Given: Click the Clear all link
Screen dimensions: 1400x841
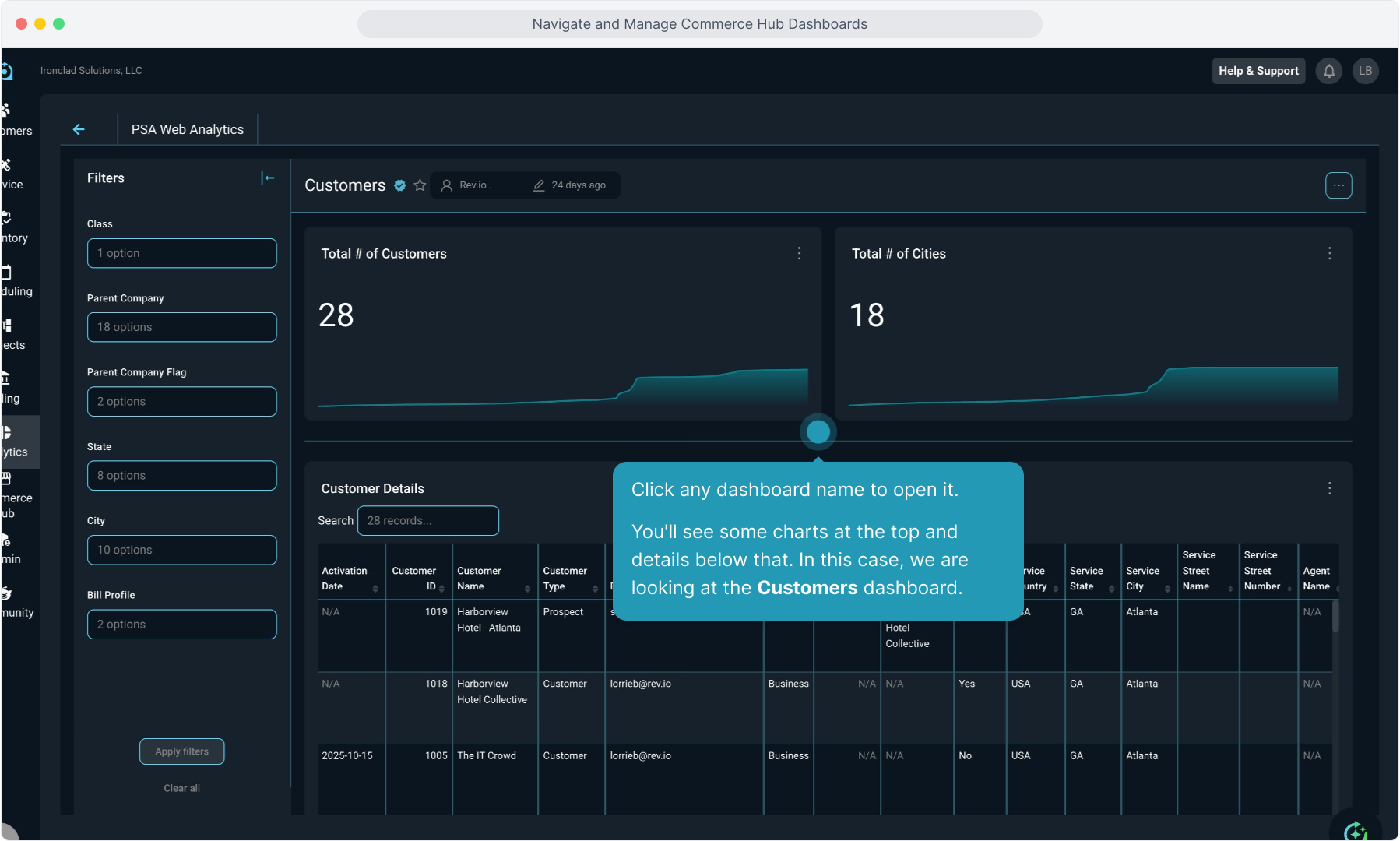Looking at the screenshot, I should [181, 788].
